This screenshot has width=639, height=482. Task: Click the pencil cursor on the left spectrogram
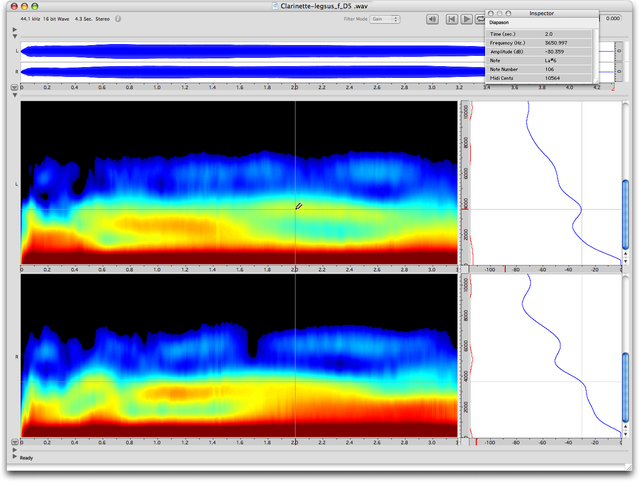pos(298,206)
